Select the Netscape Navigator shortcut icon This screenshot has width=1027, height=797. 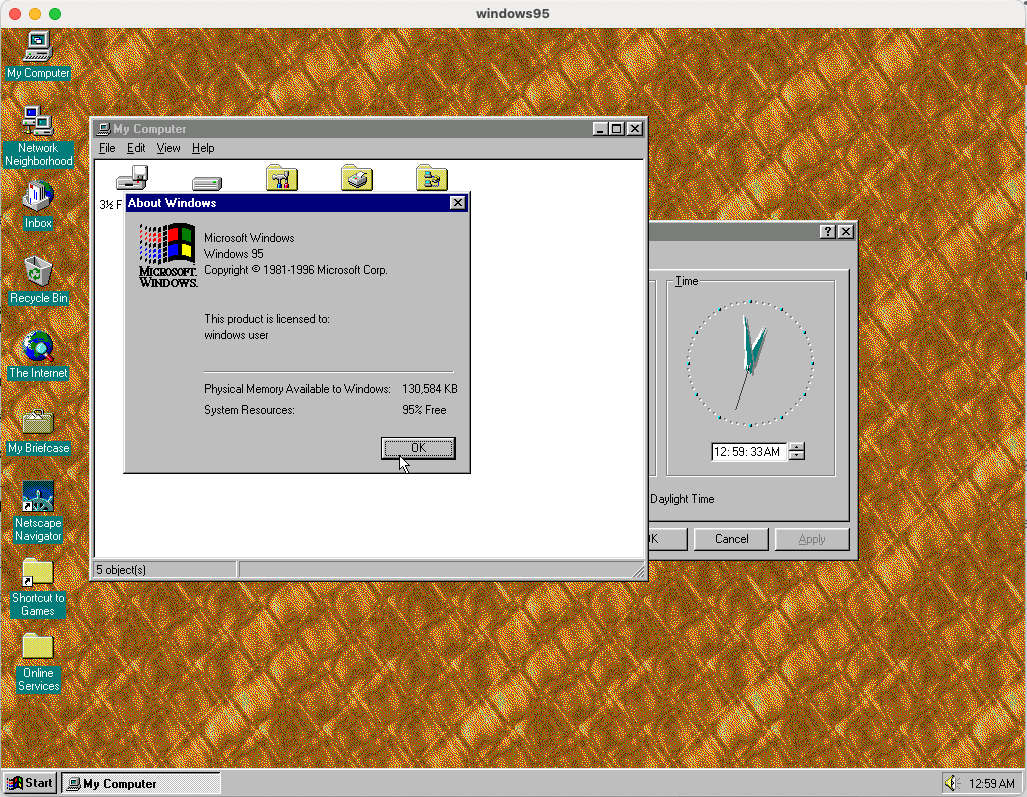coord(38,496)
